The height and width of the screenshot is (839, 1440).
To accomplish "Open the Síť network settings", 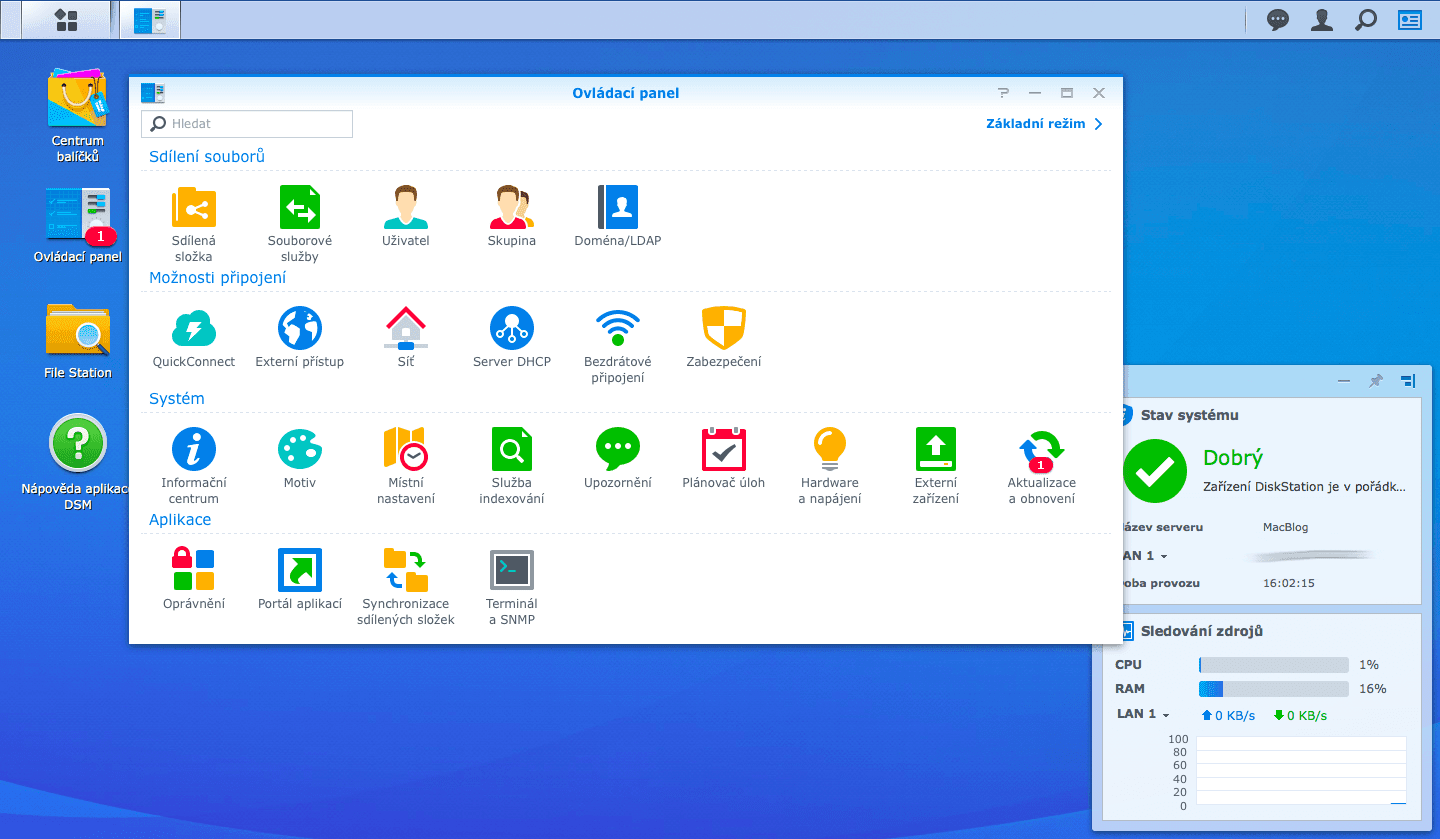I will (x=406, y=337).
